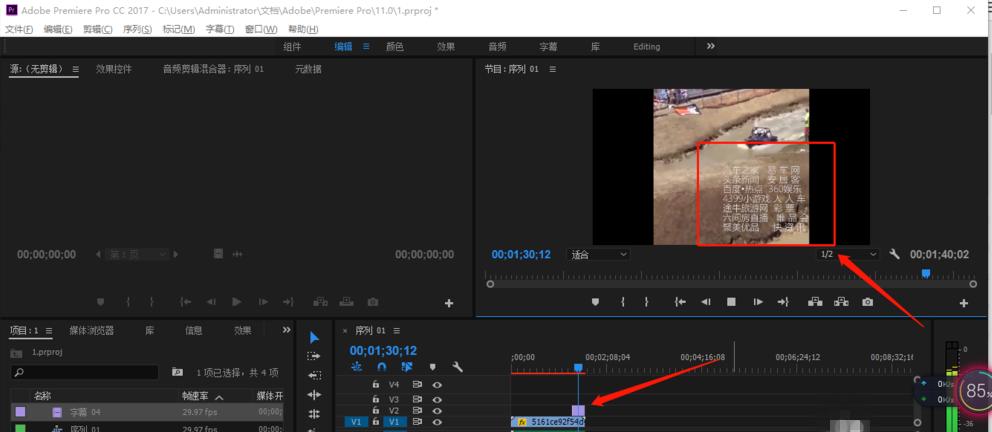Switch to the 颜色 workspace
This screenshot has width=992, height=432.
(395, 47)
